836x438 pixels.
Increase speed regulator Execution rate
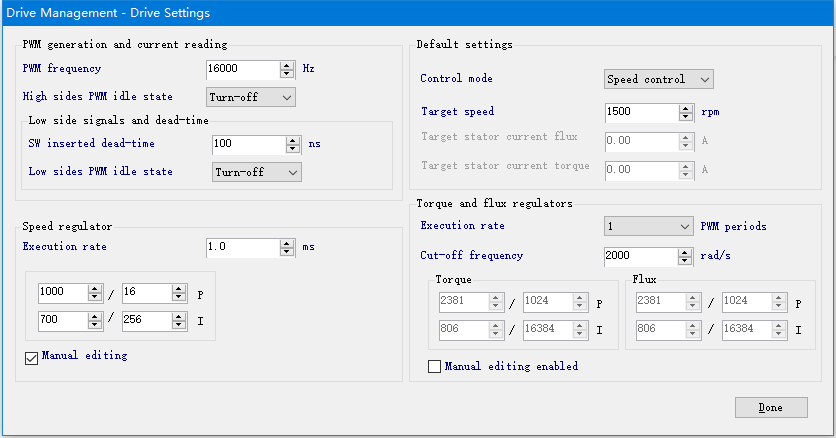pos(287,244)
